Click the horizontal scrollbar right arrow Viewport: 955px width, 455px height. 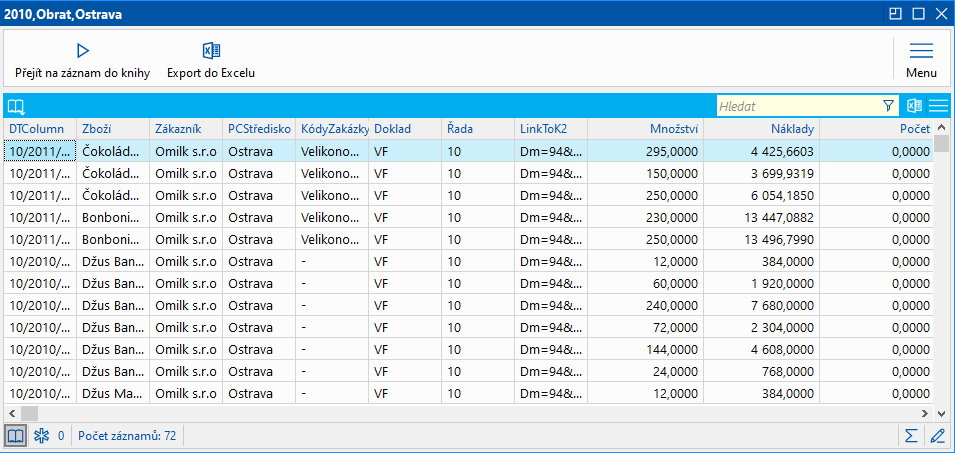(926, 413)
